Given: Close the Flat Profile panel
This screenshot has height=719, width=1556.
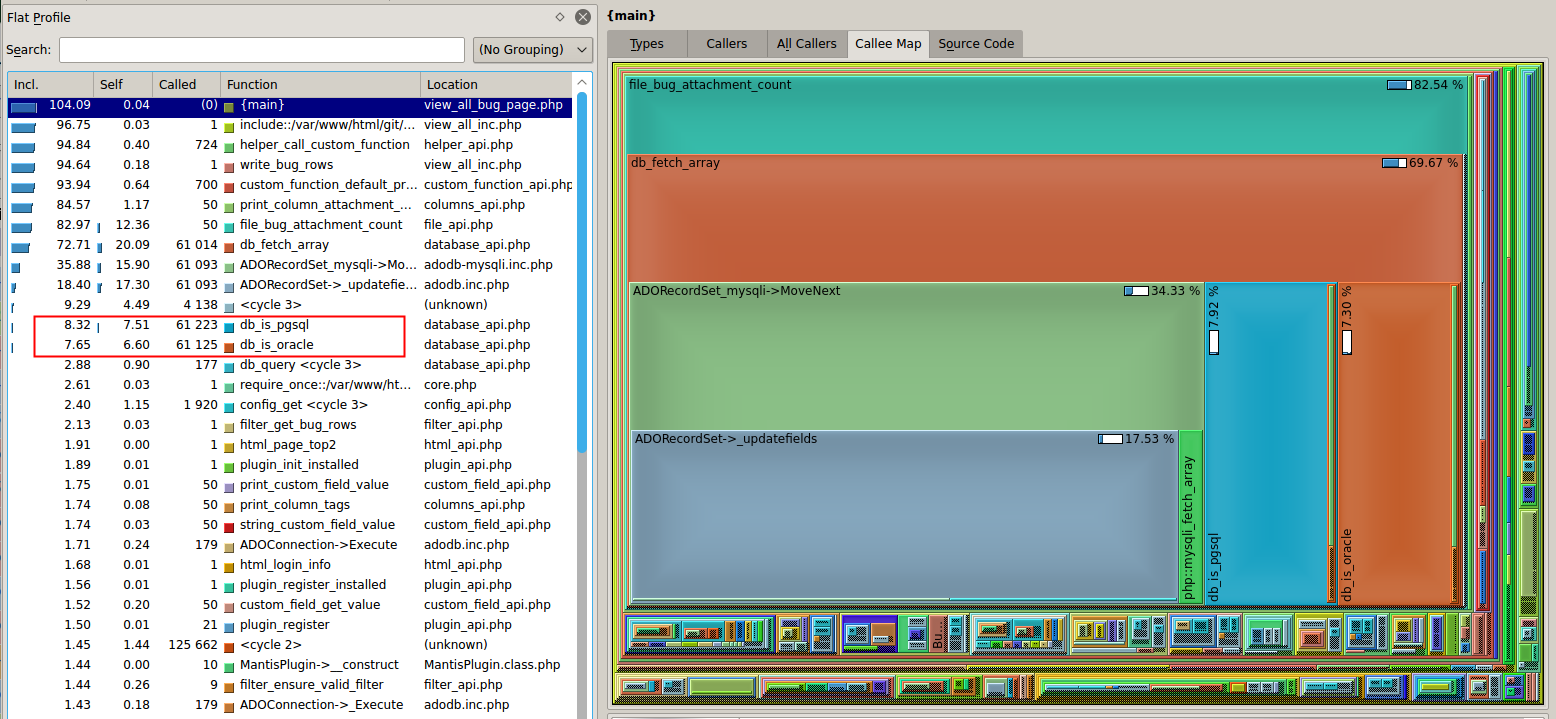Looking at the screenshot, I should coord(583,17).
